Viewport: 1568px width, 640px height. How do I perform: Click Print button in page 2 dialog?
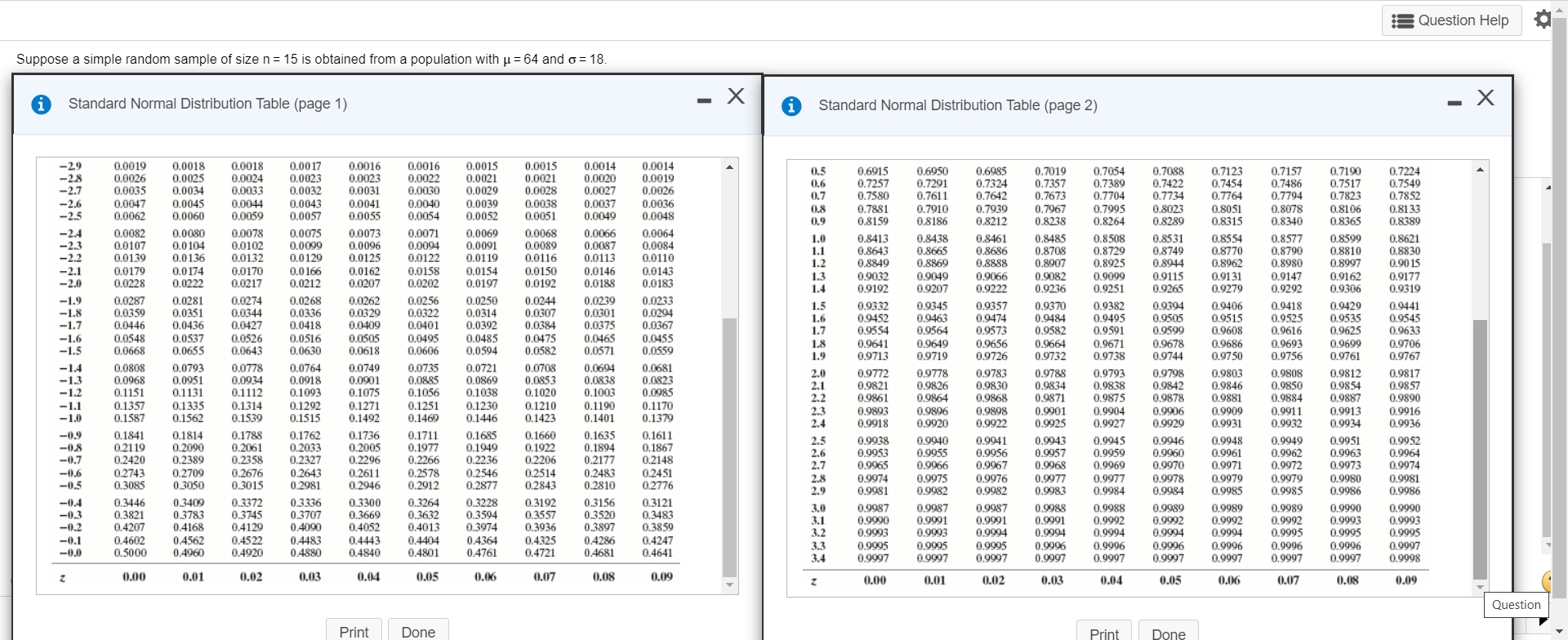(x=1104, y=633)
